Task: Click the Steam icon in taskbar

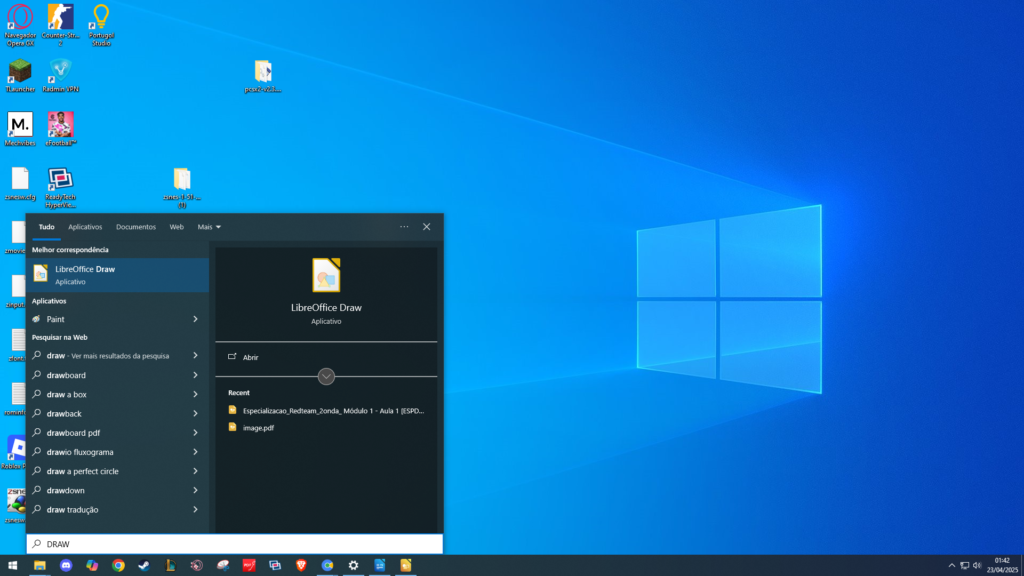Action: [144, 566]
